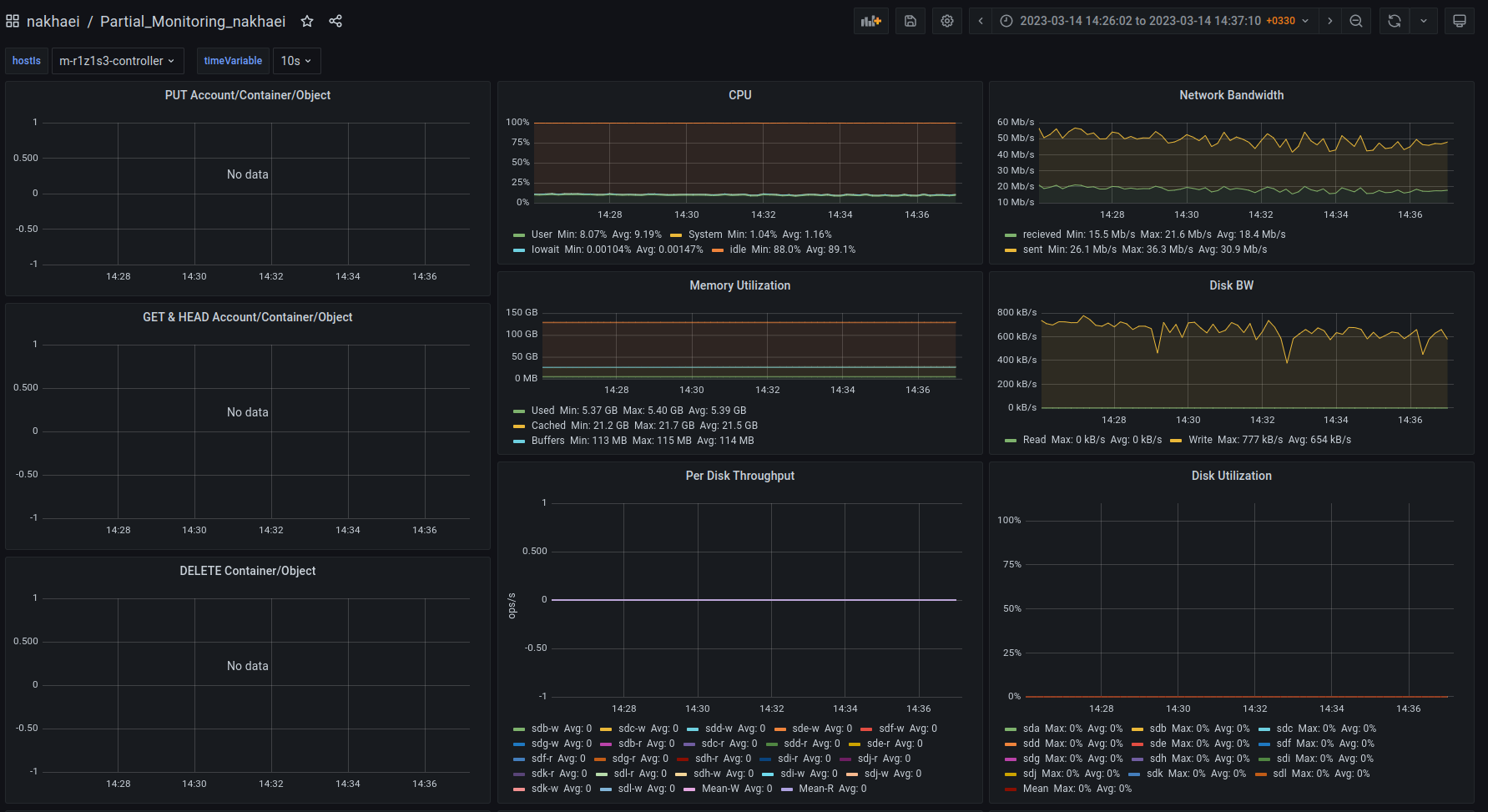
Task: Refresh the dashboard
Action: click(1394, 21)
